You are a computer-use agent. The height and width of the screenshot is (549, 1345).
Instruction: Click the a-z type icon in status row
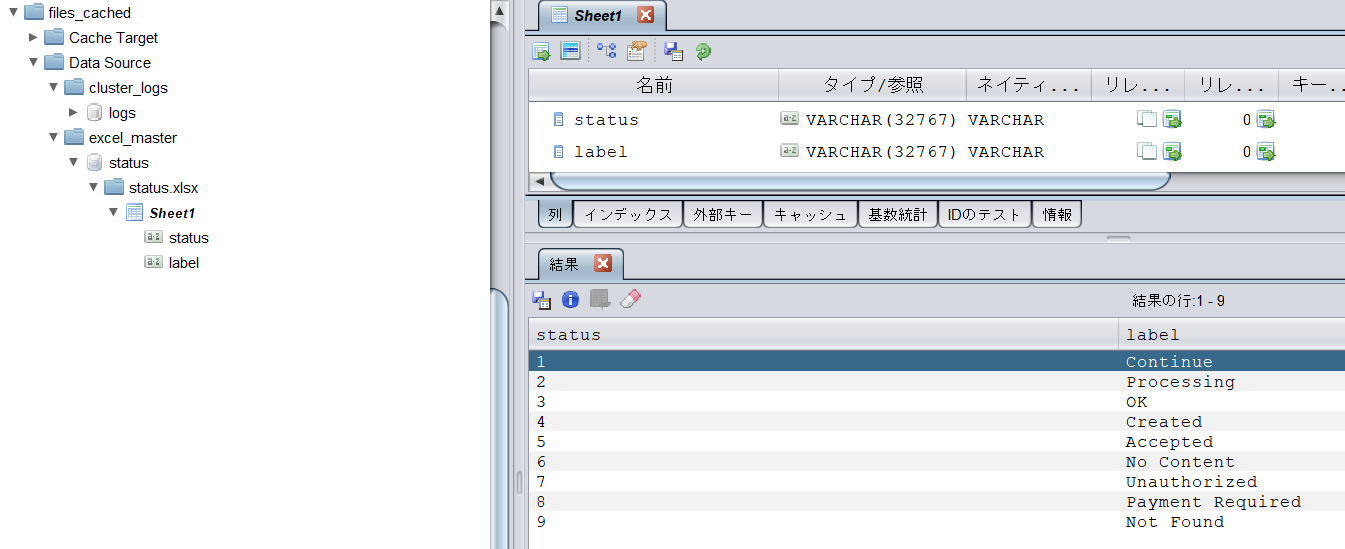coord(789,119)
